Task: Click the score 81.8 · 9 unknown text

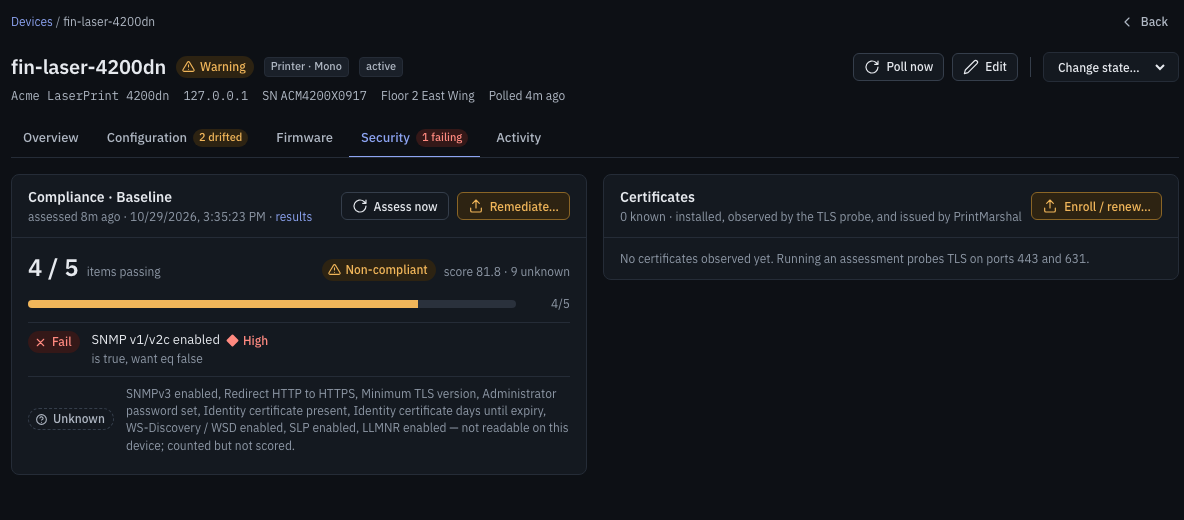Action: (x=507, y=272)
